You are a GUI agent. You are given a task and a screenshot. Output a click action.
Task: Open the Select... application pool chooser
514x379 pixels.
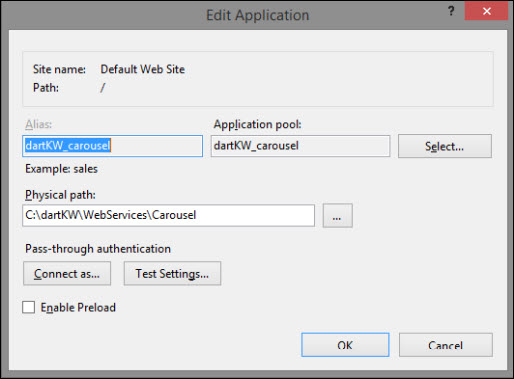pos(445,146)
